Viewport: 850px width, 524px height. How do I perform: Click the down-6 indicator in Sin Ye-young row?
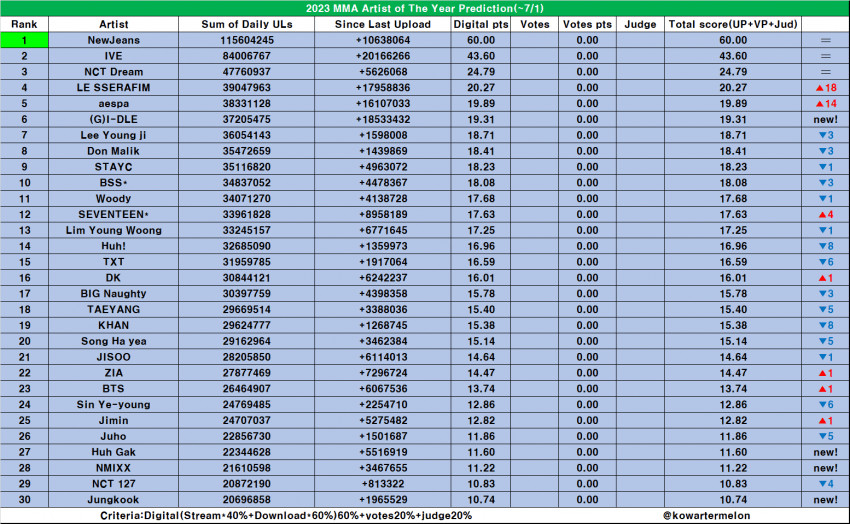(x=826, y=404)
